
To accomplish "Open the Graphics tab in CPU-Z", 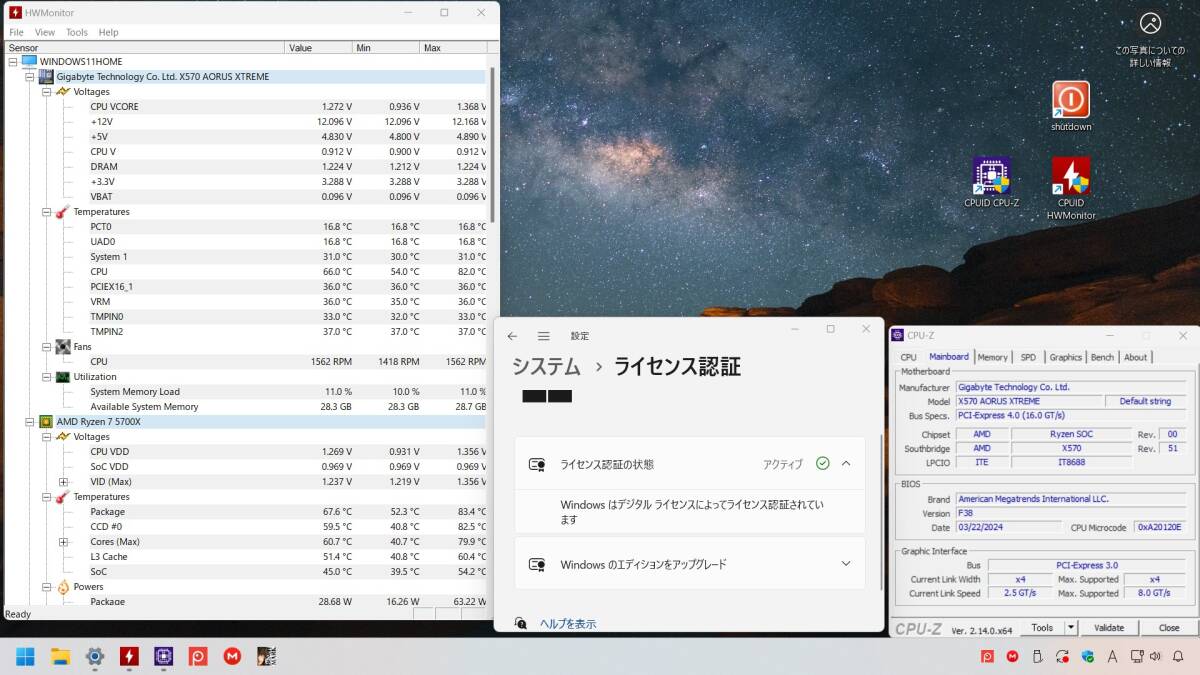I will [1065, 357].
